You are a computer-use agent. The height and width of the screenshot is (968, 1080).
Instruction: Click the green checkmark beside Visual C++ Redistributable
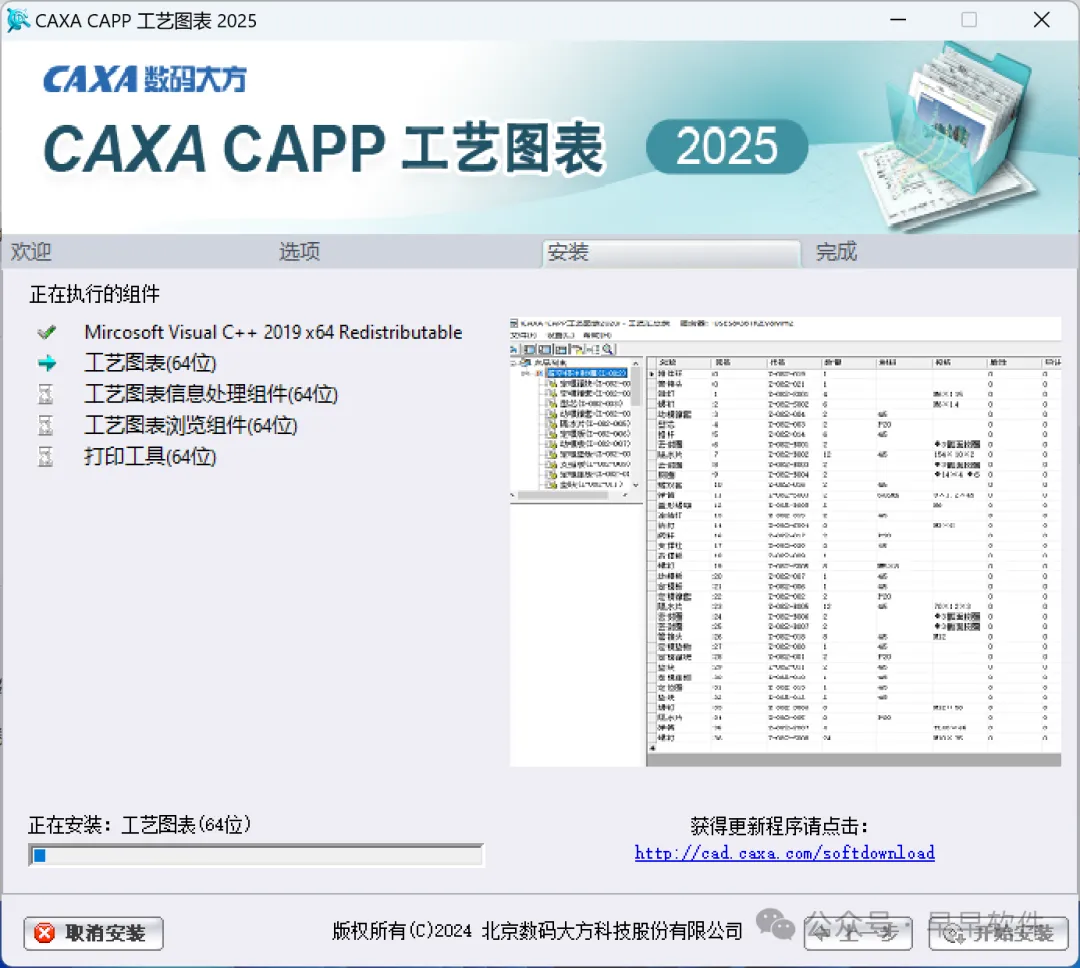click(47, 333)
